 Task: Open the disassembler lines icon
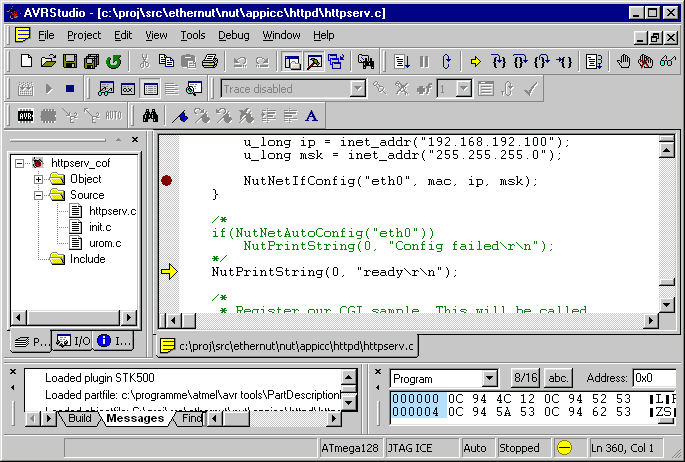pos(172,89)
